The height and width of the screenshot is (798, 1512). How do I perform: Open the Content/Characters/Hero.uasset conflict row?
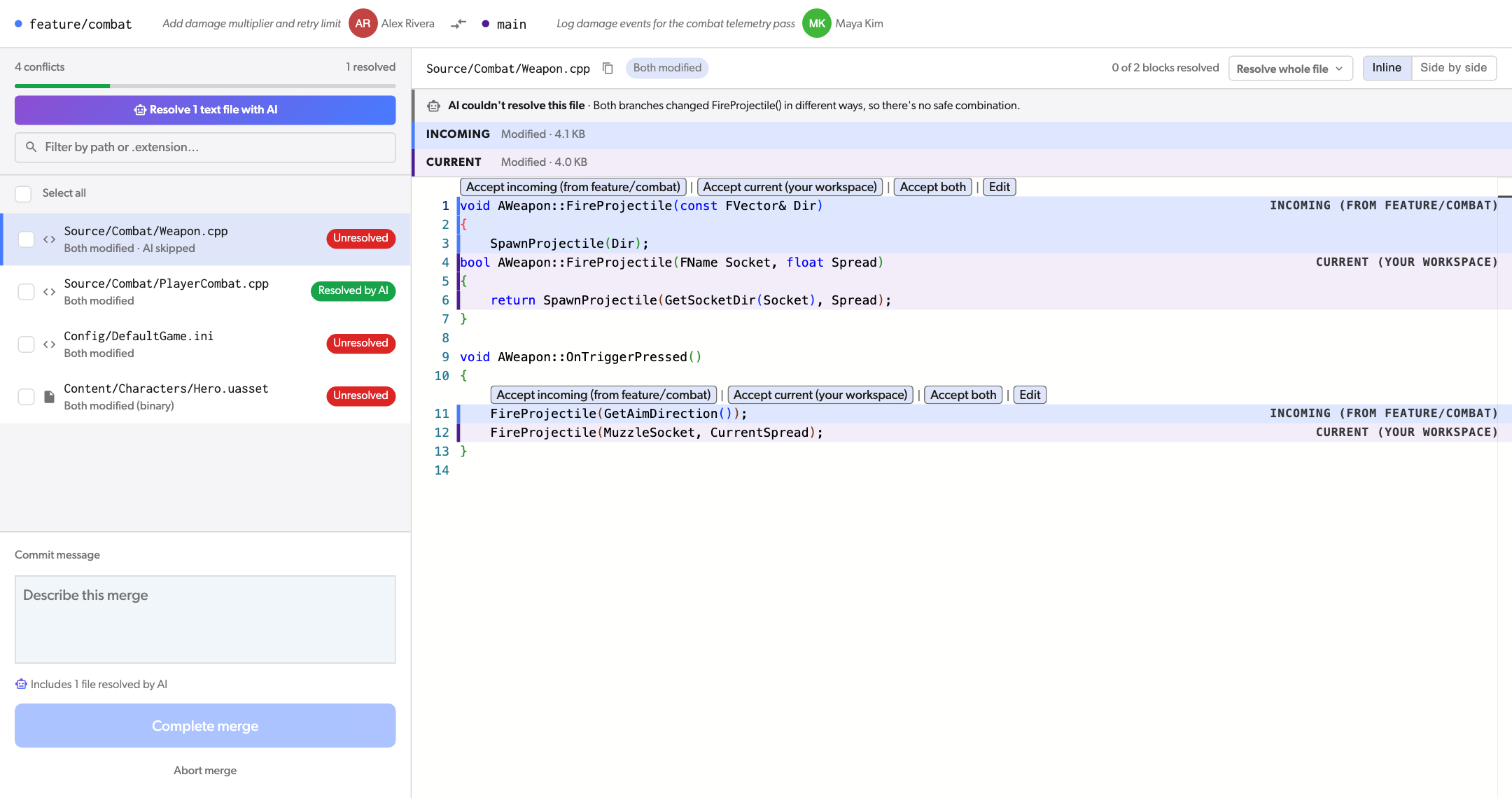[x=205, y=397]
